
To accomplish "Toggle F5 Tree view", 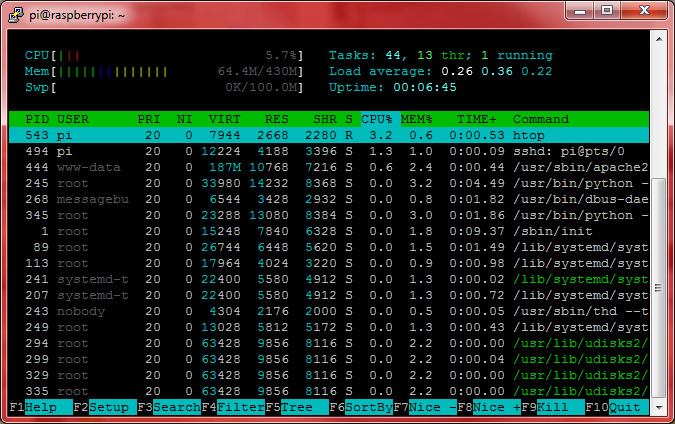I will [297, 408].
